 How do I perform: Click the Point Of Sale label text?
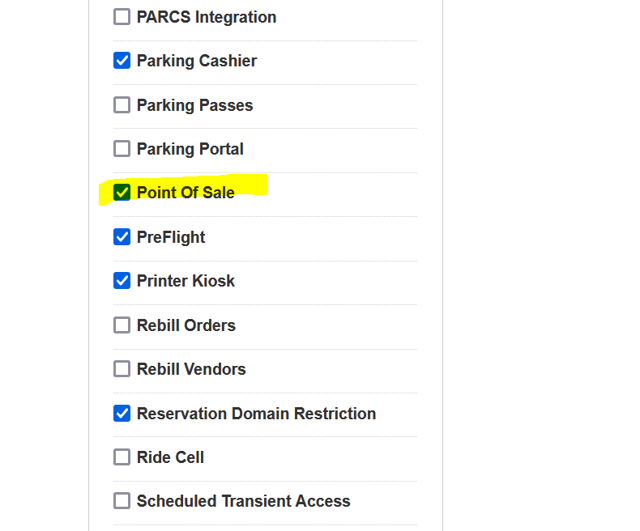point(186,192)
